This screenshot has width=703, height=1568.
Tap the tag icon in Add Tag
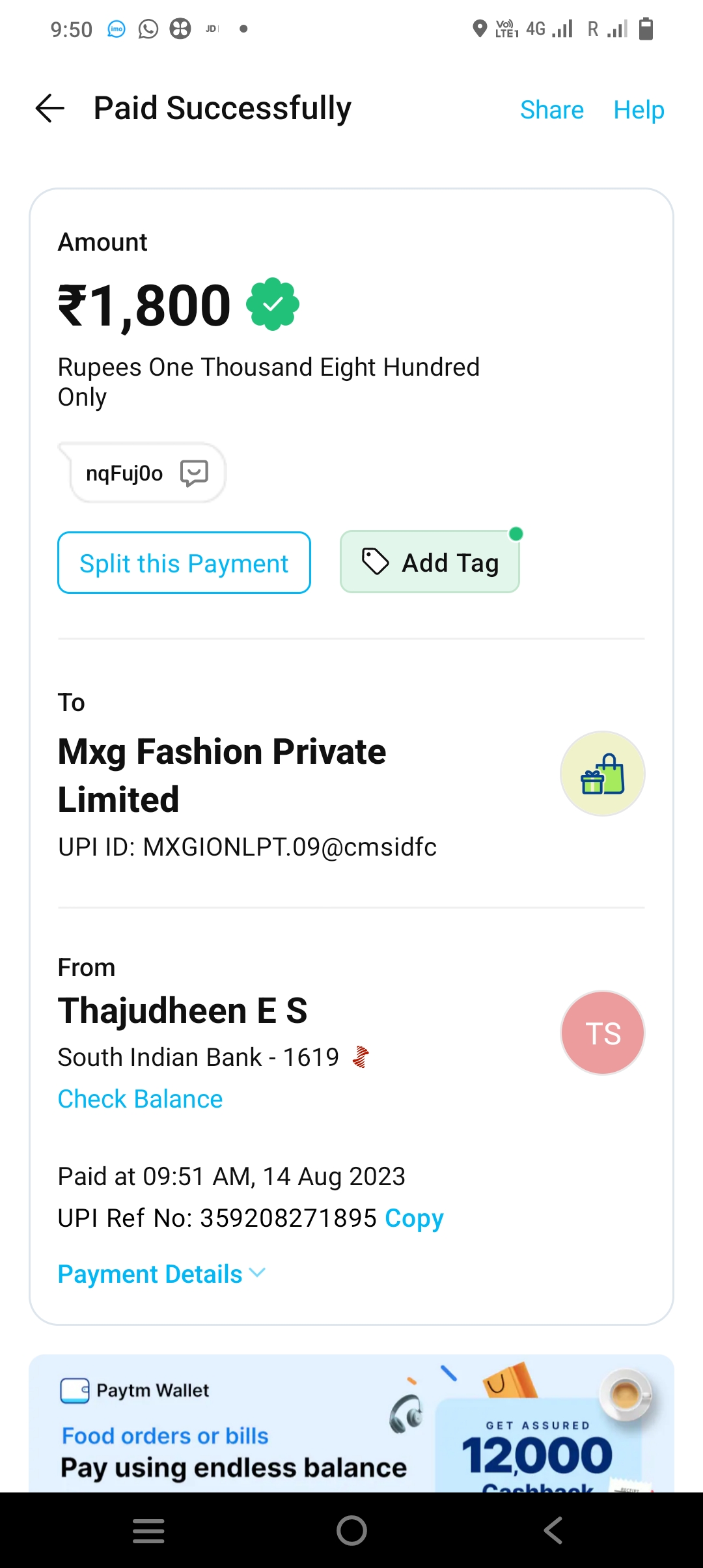point(375,562)
